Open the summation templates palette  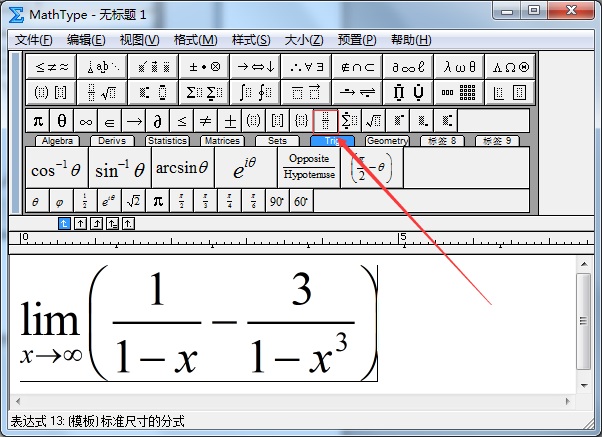tap(204, 92)
